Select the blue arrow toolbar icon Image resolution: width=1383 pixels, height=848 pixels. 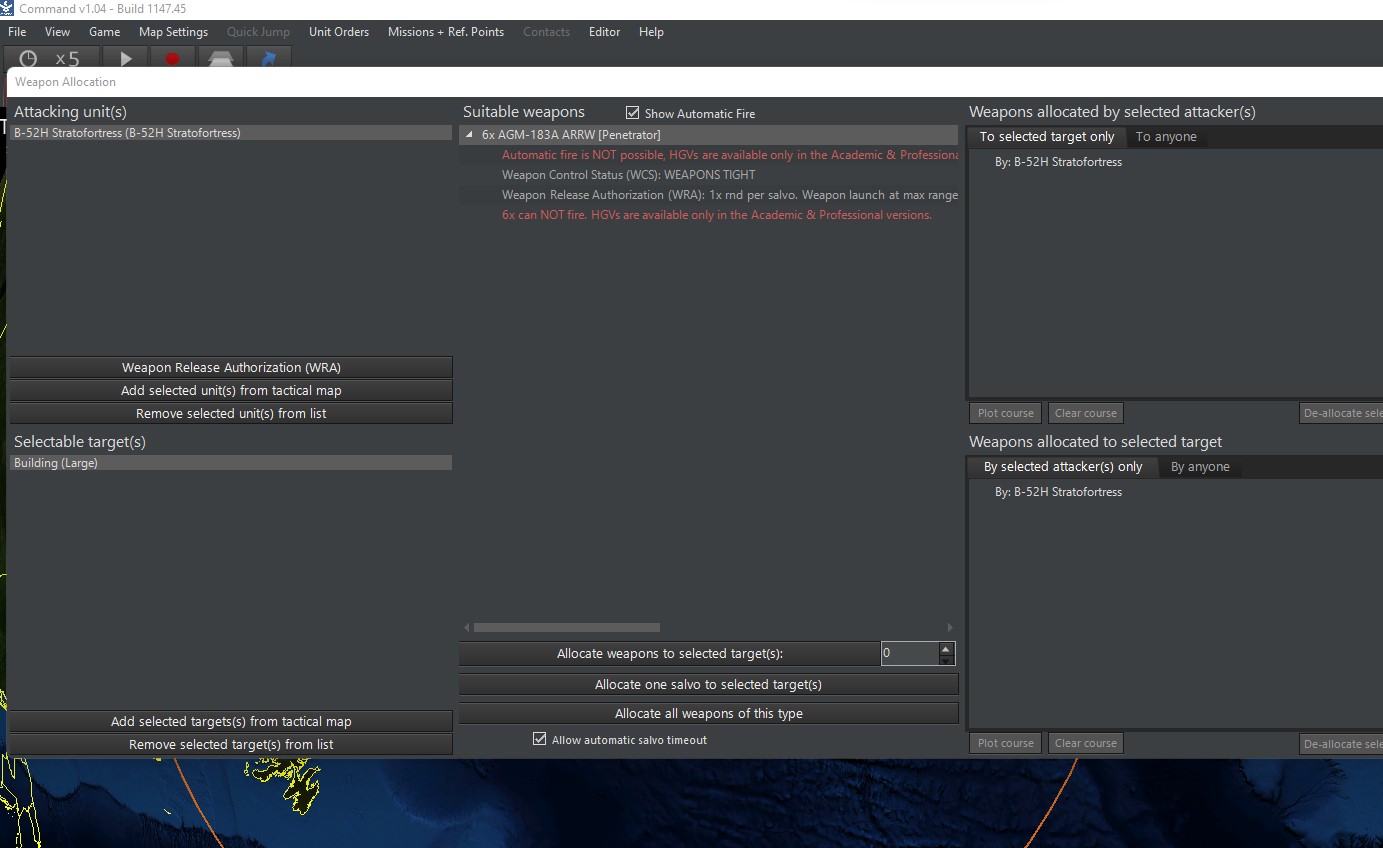pos(267,59)
